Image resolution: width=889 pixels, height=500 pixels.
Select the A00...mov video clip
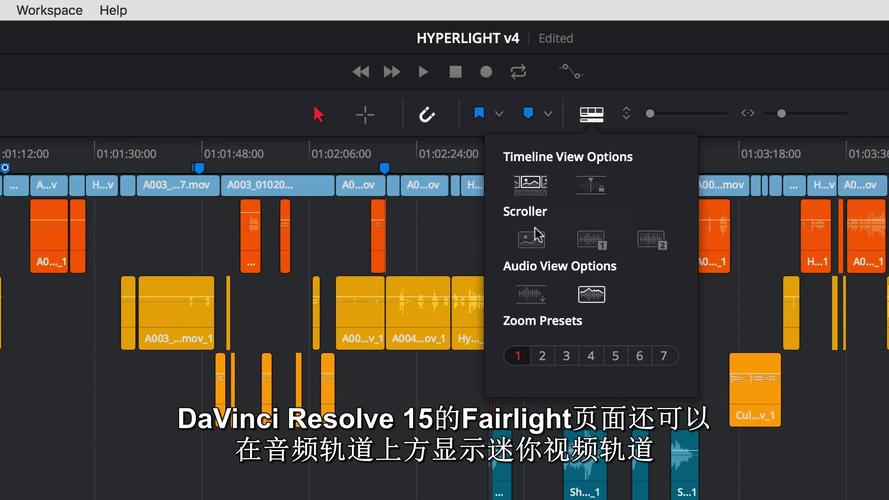(721, 185)
